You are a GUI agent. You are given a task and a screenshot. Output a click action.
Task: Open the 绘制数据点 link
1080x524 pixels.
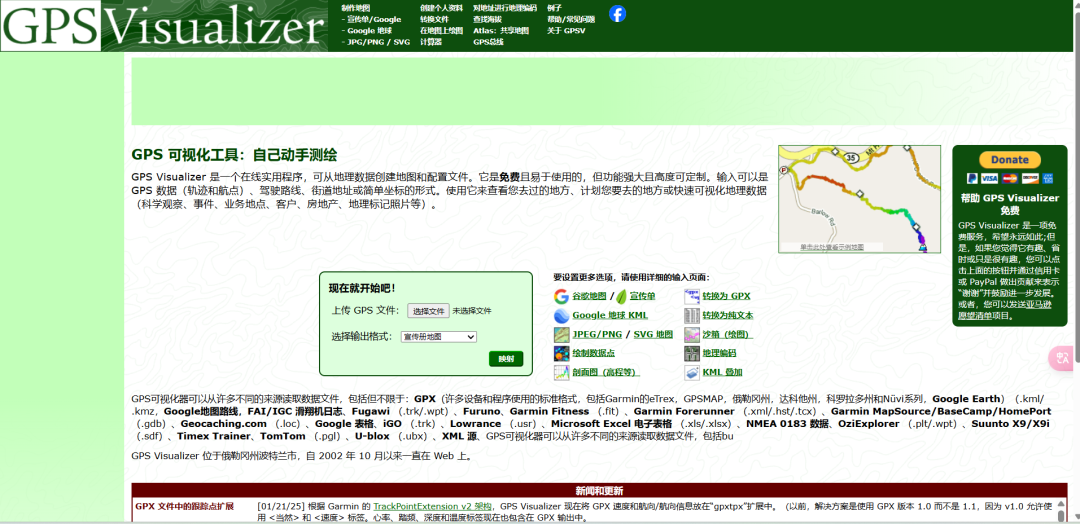[x=594, y=354]
